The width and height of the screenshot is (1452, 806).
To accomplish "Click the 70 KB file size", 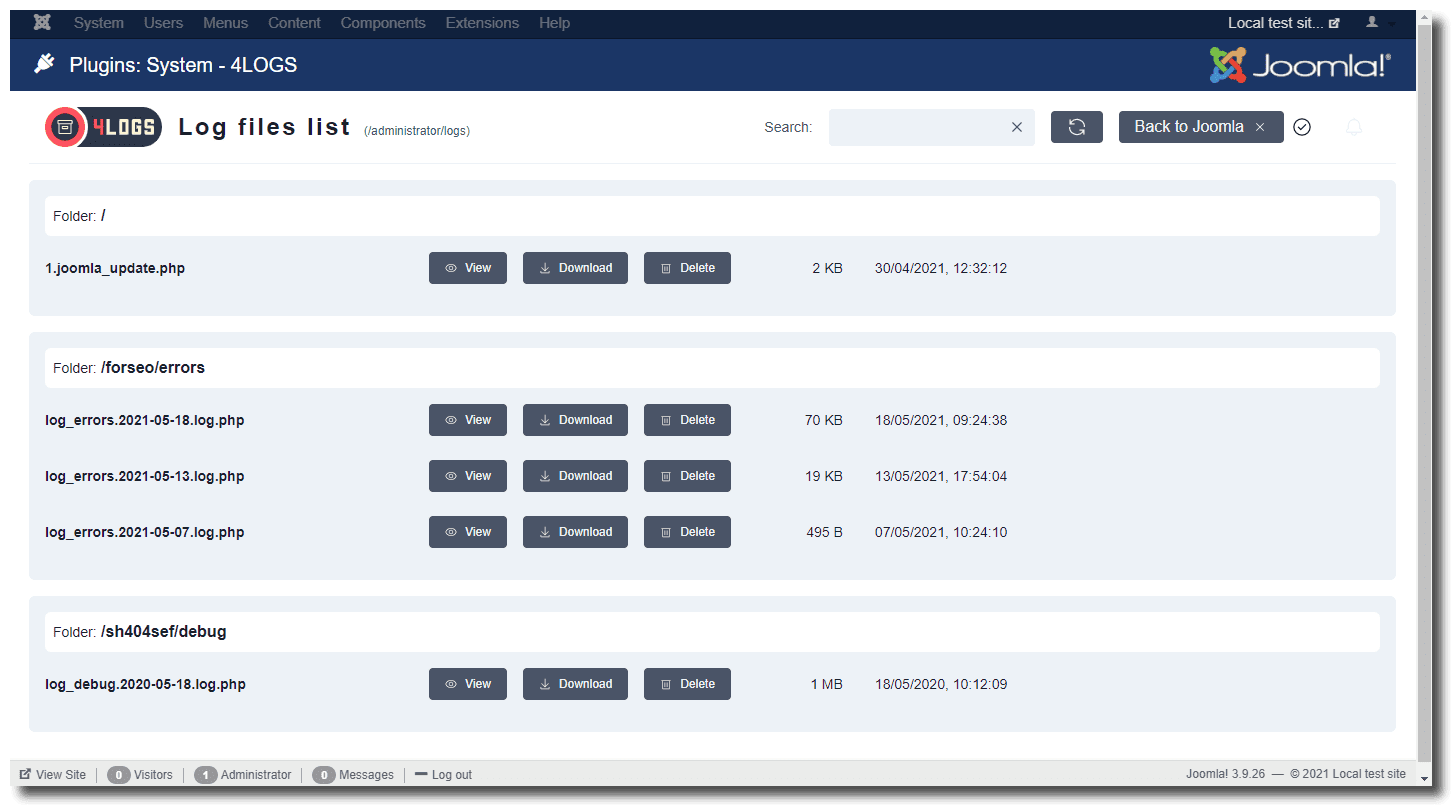I will (824, 420).
